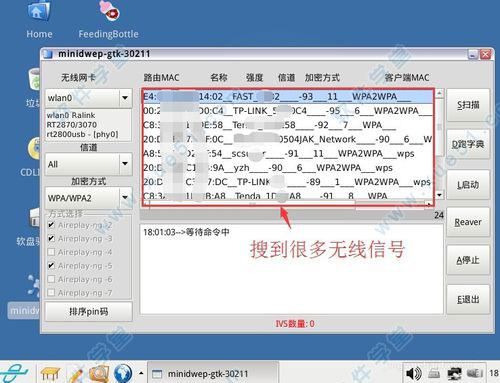Enable the Aireplay-ng -4 checkbox

[x=51, y=252]
